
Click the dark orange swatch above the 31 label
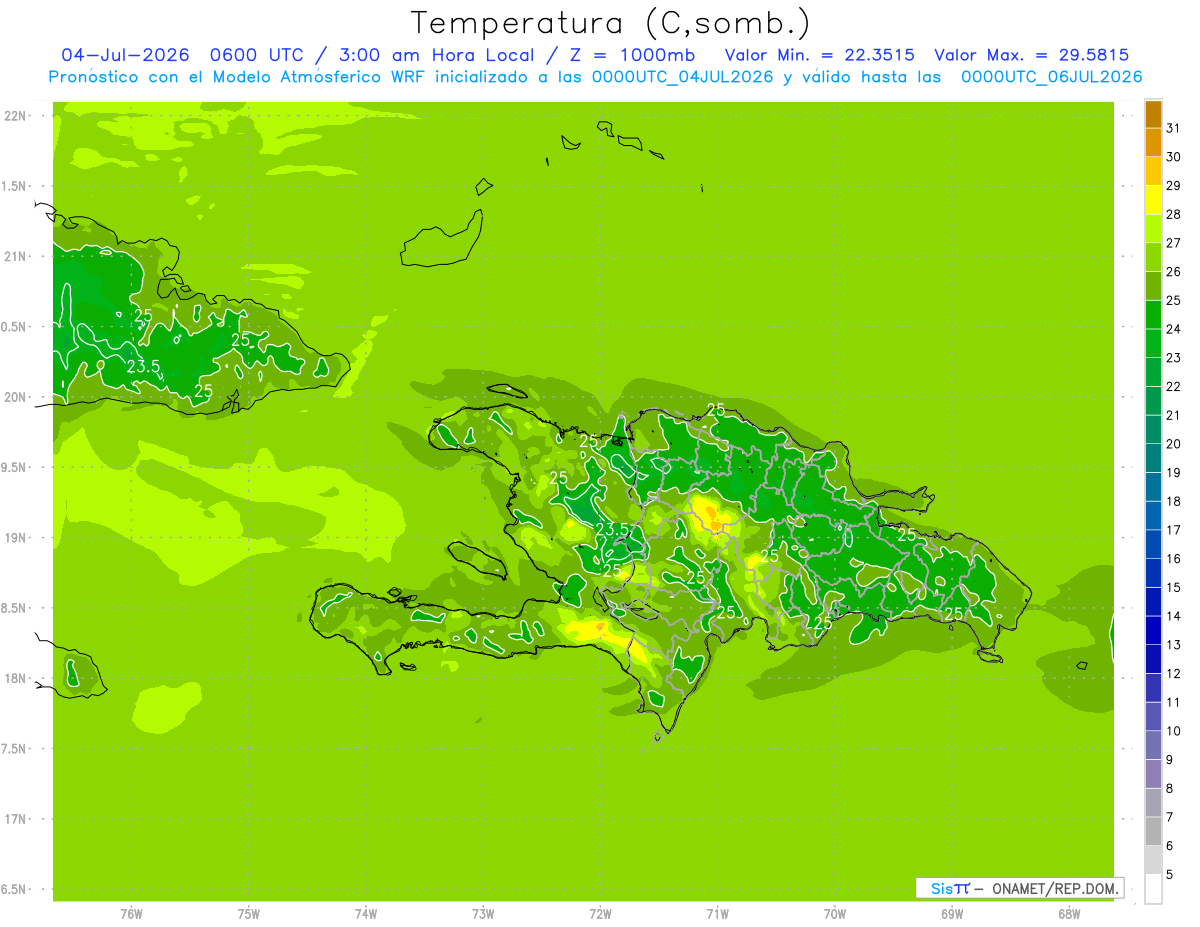[x=1153, y=114]
